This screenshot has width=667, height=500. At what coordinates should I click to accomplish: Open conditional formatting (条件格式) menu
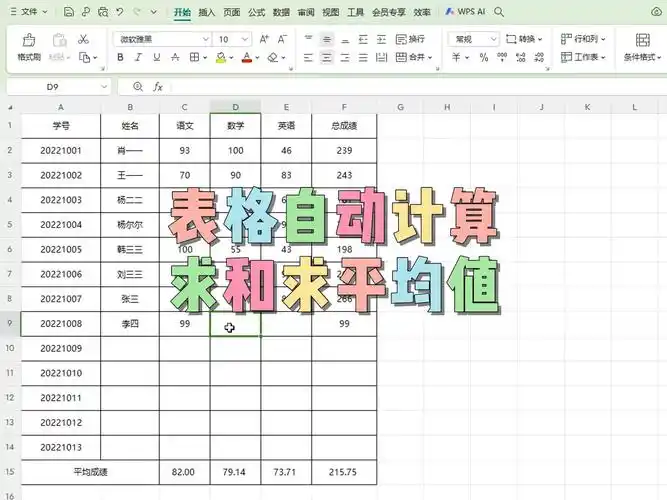(643, 47)
